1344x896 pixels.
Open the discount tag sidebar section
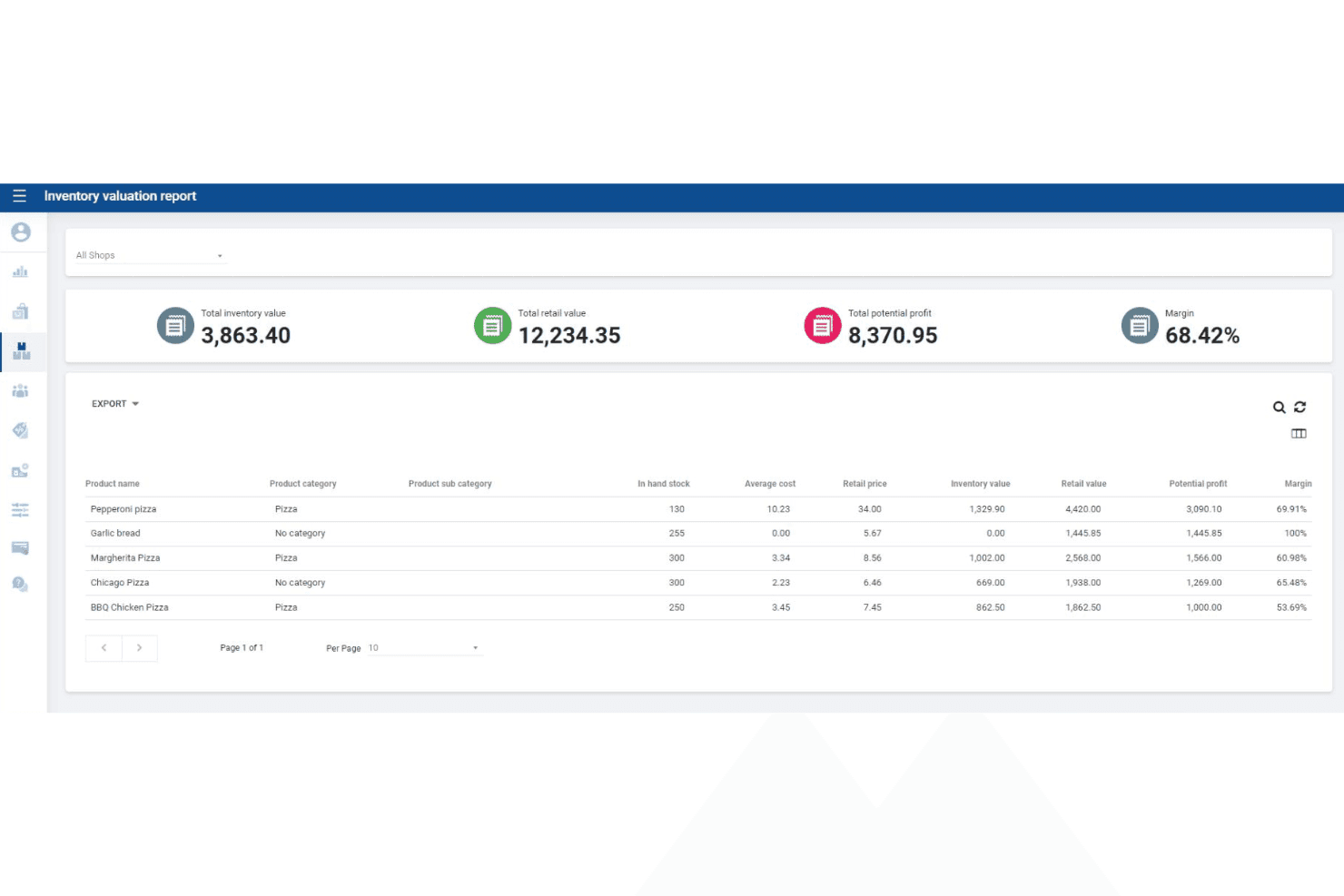click(x=20, y=430)
